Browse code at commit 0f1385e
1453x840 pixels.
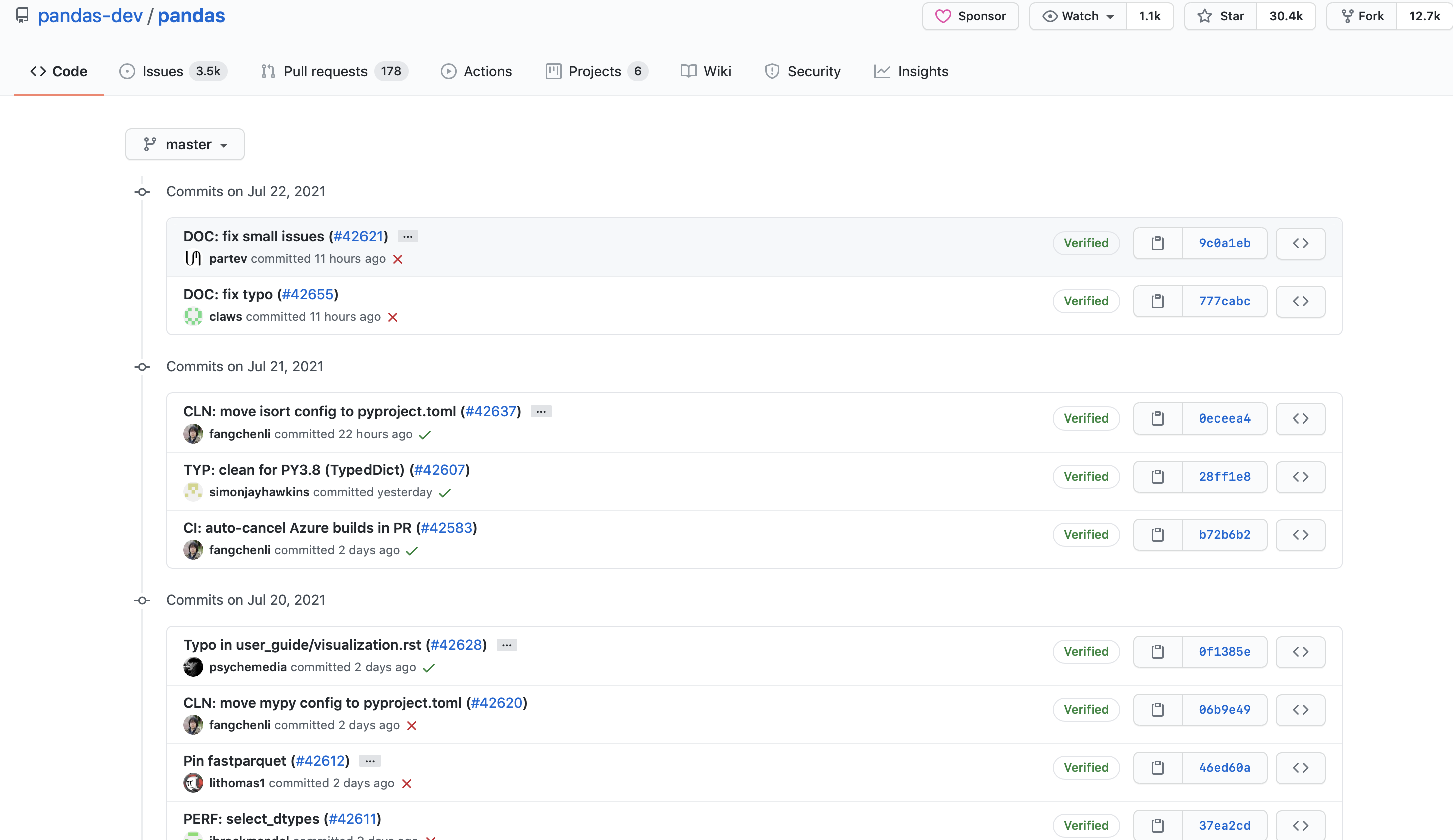pos(1300,651)
